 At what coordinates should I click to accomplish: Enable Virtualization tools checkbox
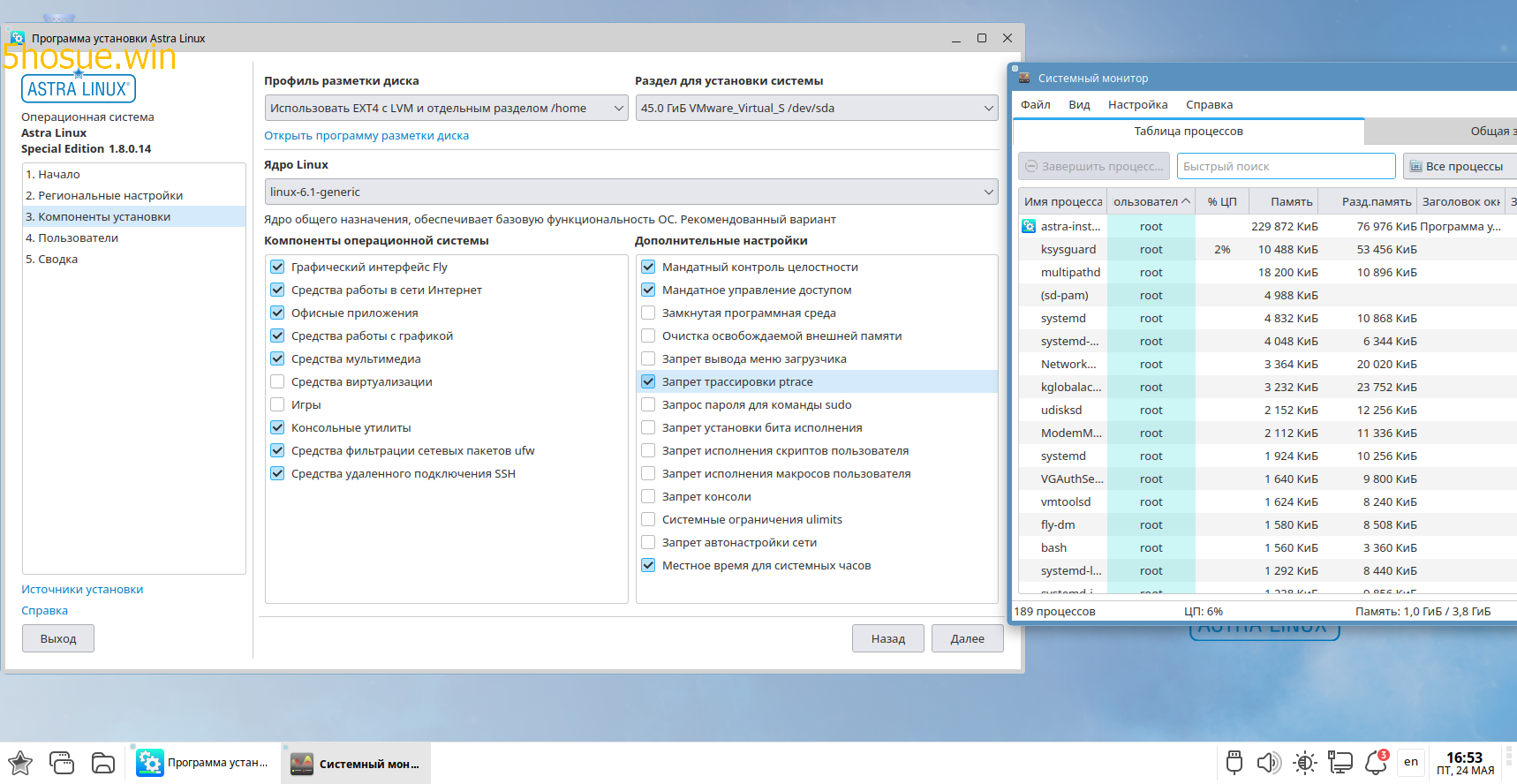click(x=277, y=381)
